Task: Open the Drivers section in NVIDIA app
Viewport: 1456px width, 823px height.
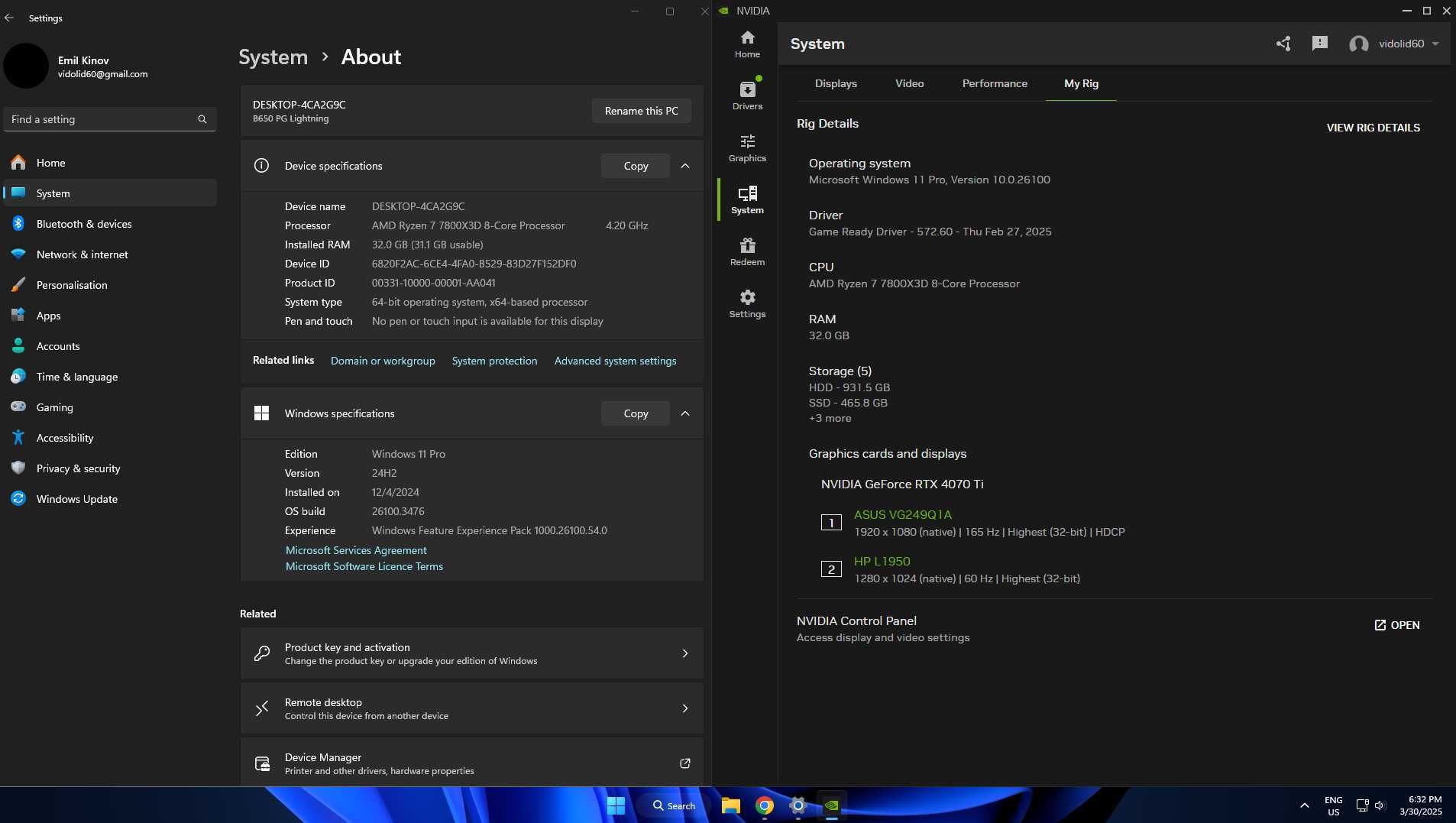Action: [747, 96]
